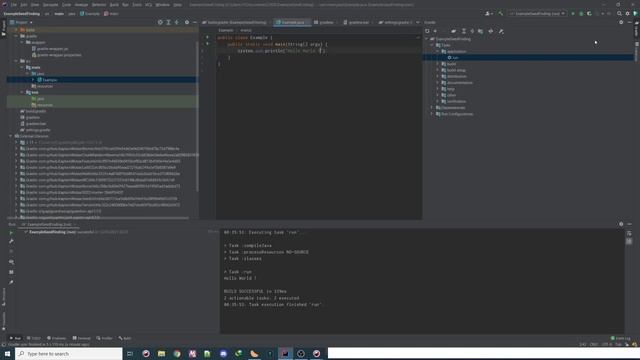This screenshot has width=640, height=360.
Task: Run the selected configuration with green arrow
Action: pos(573,13)
